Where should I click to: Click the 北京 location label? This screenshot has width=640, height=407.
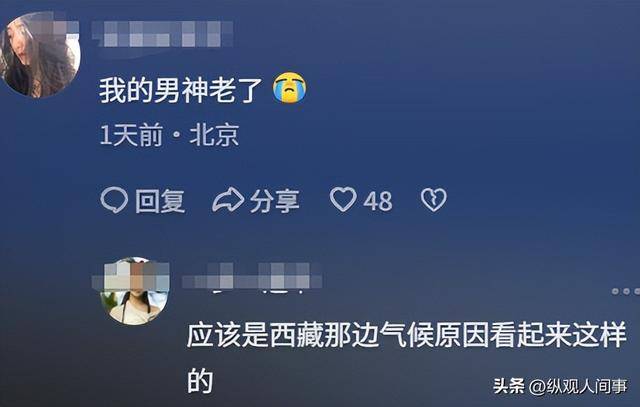tap(214, 135)
